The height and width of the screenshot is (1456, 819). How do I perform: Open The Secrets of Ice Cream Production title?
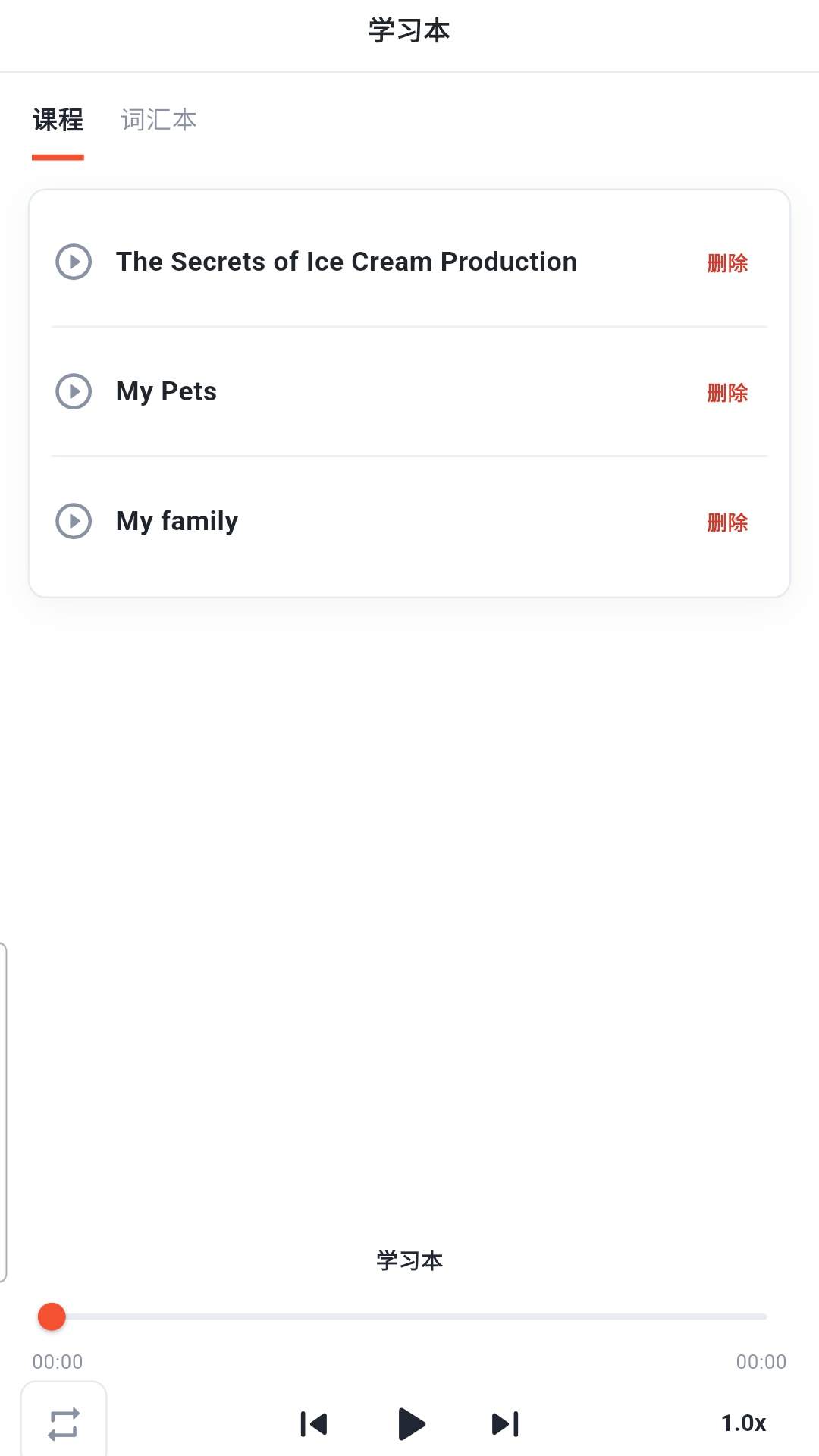pyautogui.click(x=347, y=262)
